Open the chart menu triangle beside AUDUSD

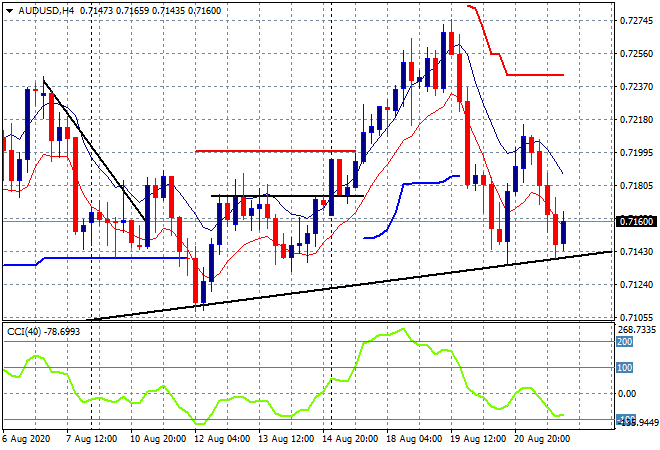point(10,11)
